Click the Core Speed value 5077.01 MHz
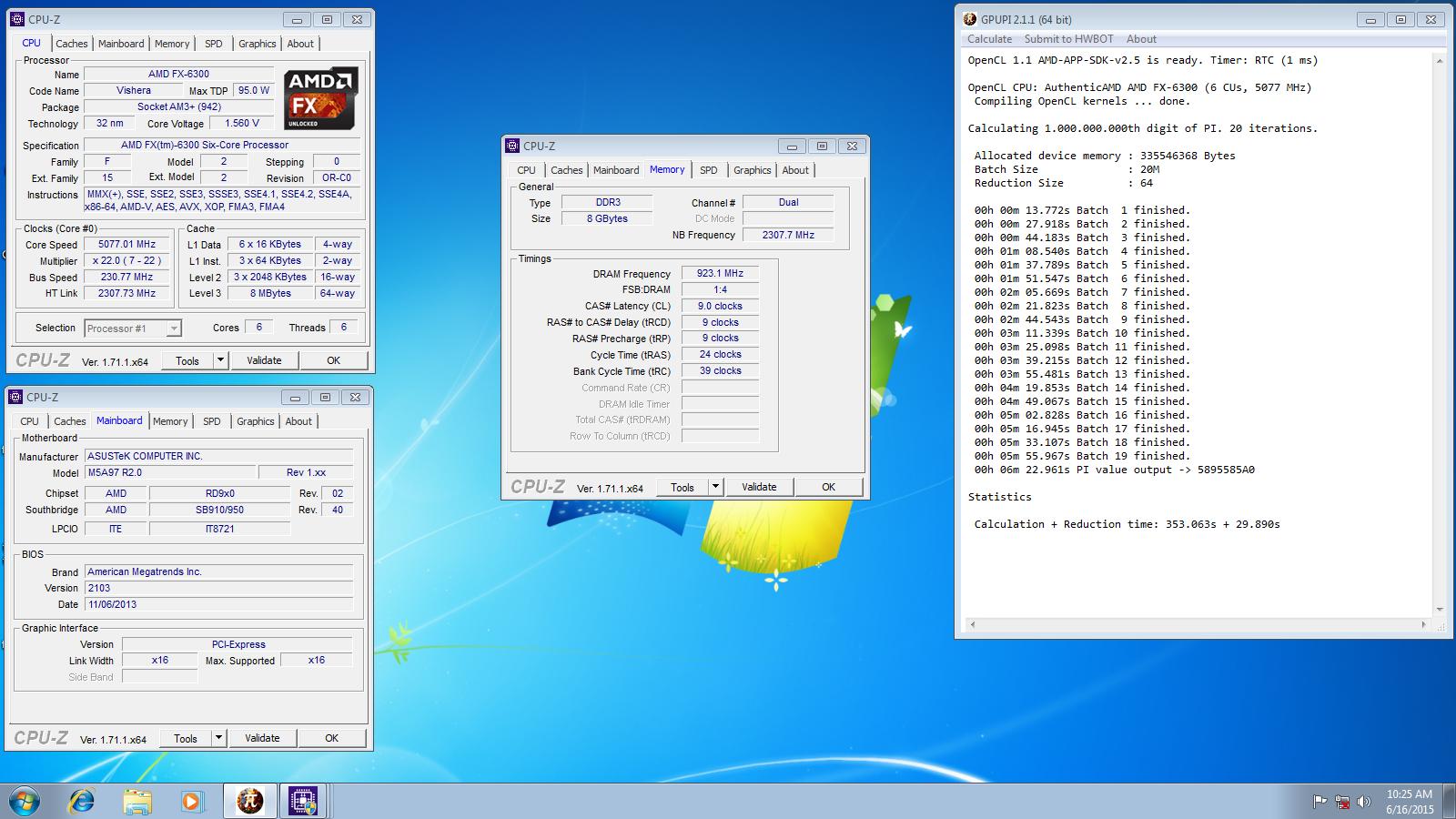Viewport: 1456px width, 819px height. click(126, 245)
